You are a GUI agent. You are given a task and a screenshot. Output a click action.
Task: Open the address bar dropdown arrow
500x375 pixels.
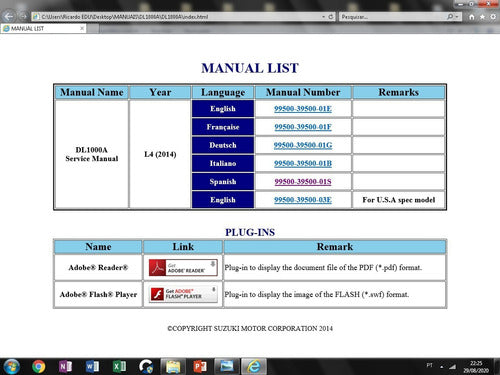click(x=323, y=16)
